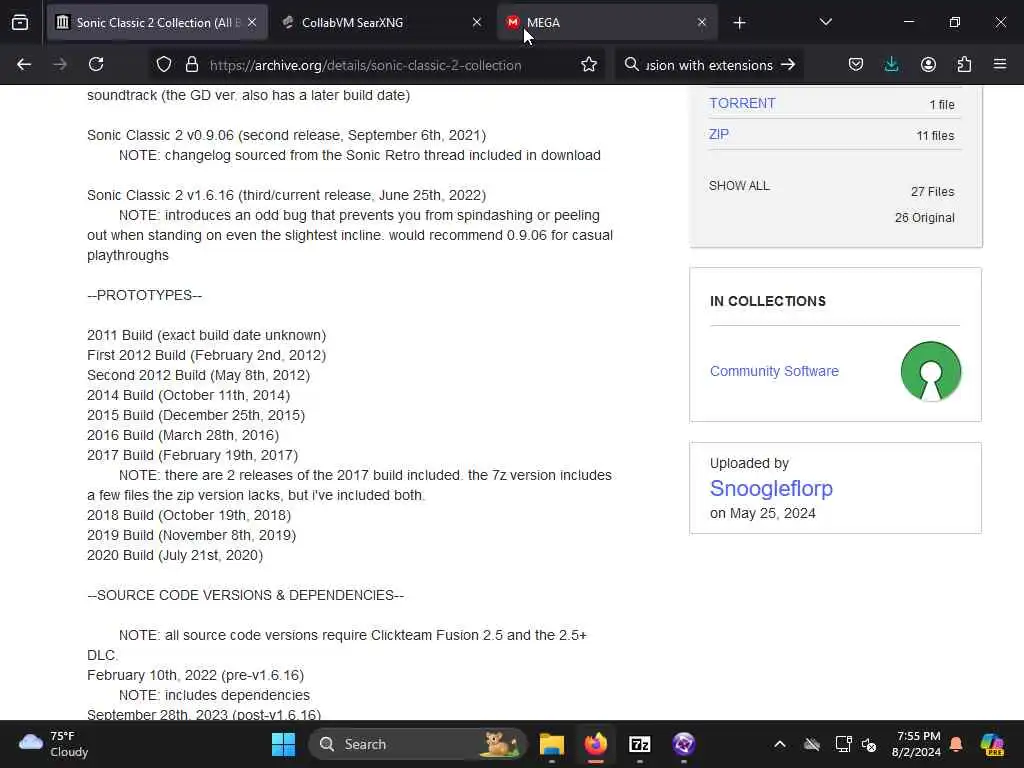Click the search bar magnifier icon
Viewport: 1024px width, 768px height.
coord(632,65)
